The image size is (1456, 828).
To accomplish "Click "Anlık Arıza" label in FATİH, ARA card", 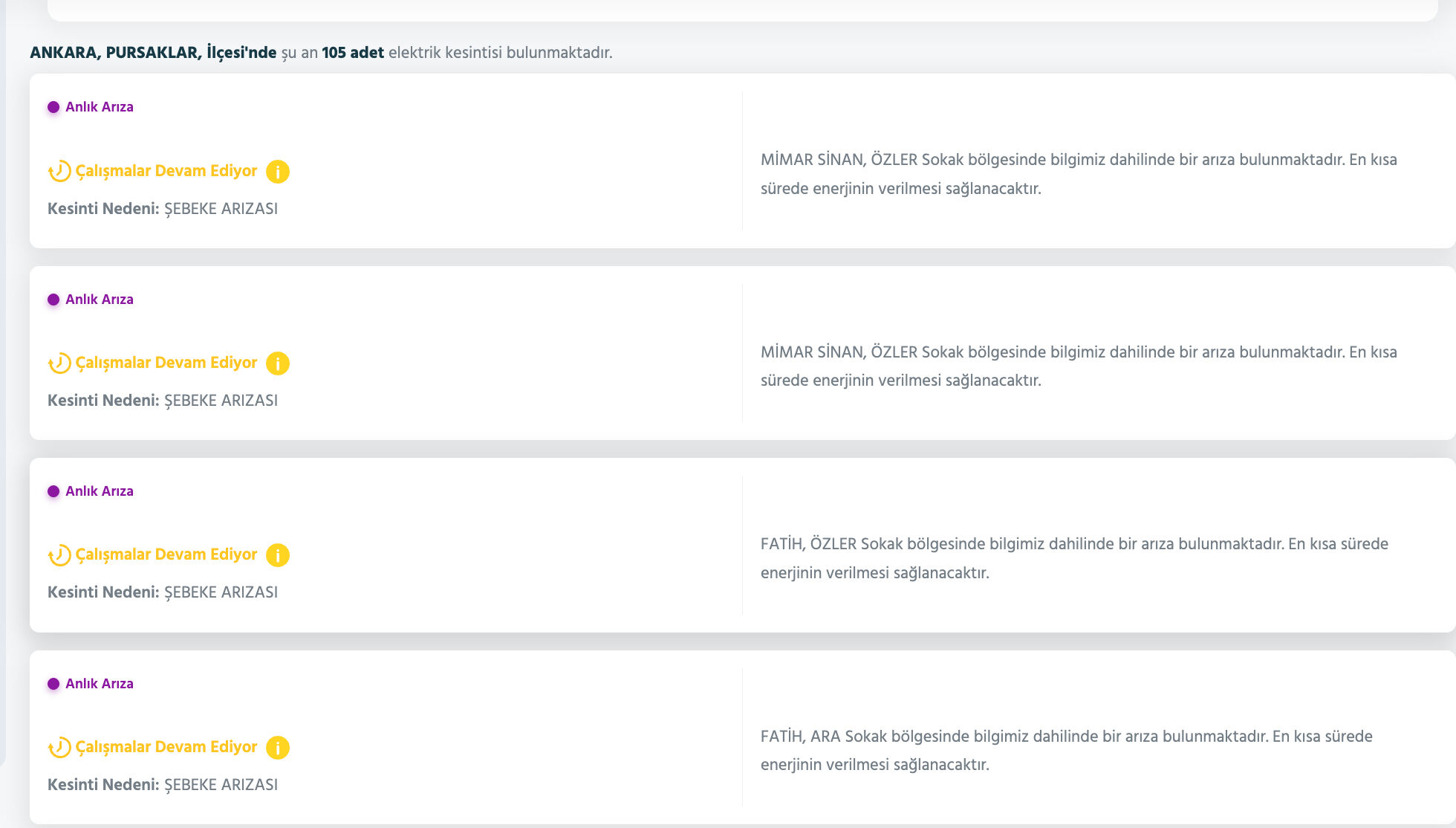I will (x=100, y=684).
